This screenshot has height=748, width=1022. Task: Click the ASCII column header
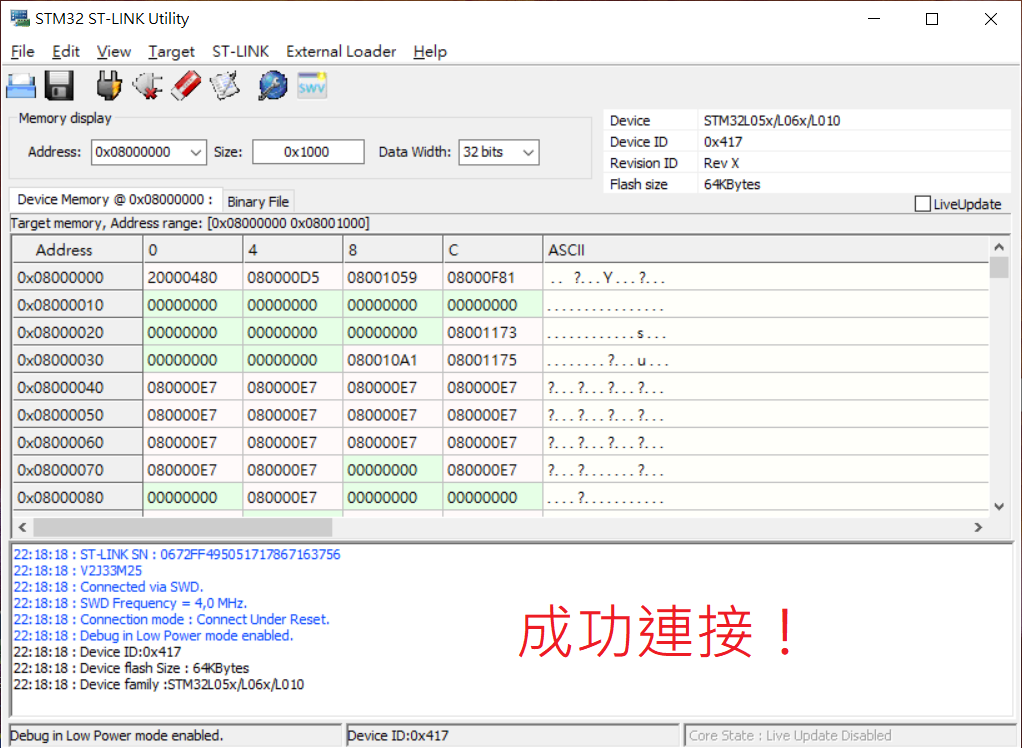(766, 250)
